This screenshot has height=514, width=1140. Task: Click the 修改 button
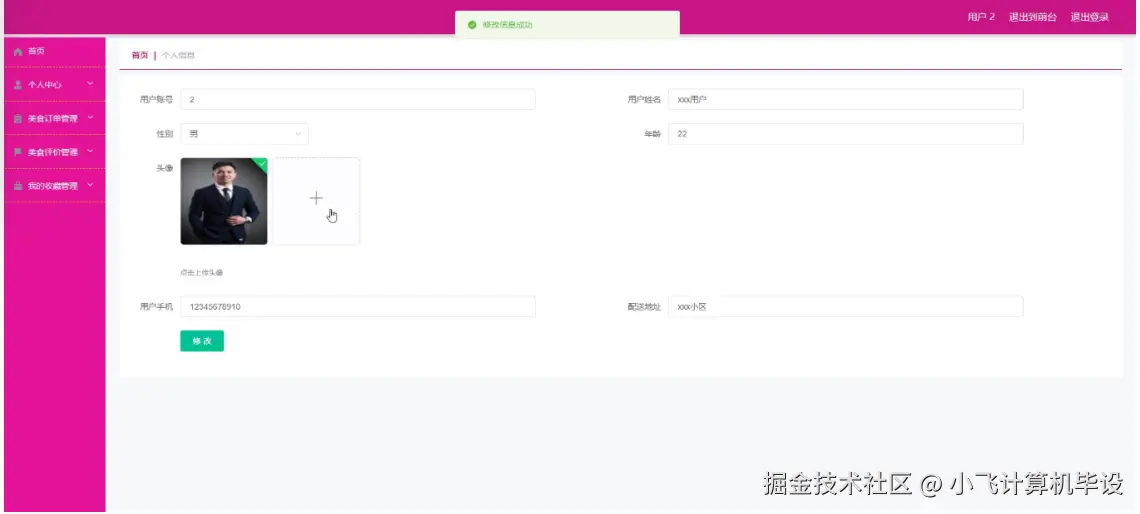pyautogui.click(x=202, y=341)
